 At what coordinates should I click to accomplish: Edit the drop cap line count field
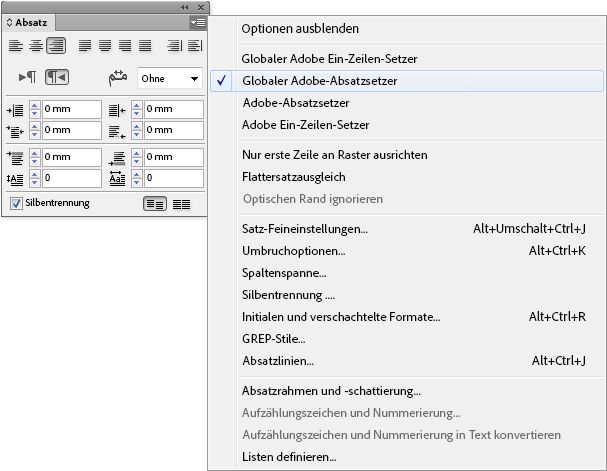72,178
